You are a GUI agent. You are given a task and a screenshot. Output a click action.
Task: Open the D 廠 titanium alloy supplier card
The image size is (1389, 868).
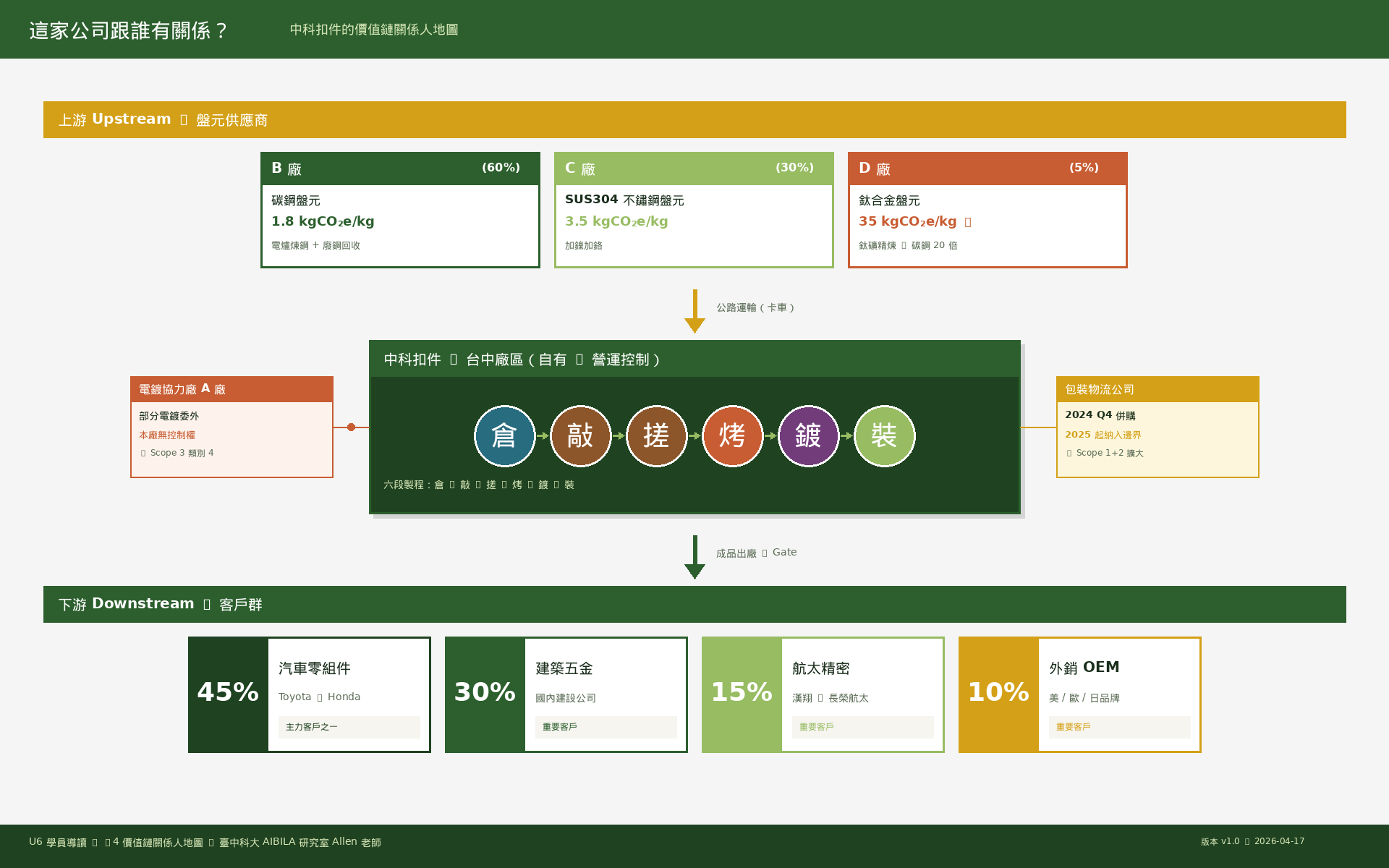click(x=987, y=210)
